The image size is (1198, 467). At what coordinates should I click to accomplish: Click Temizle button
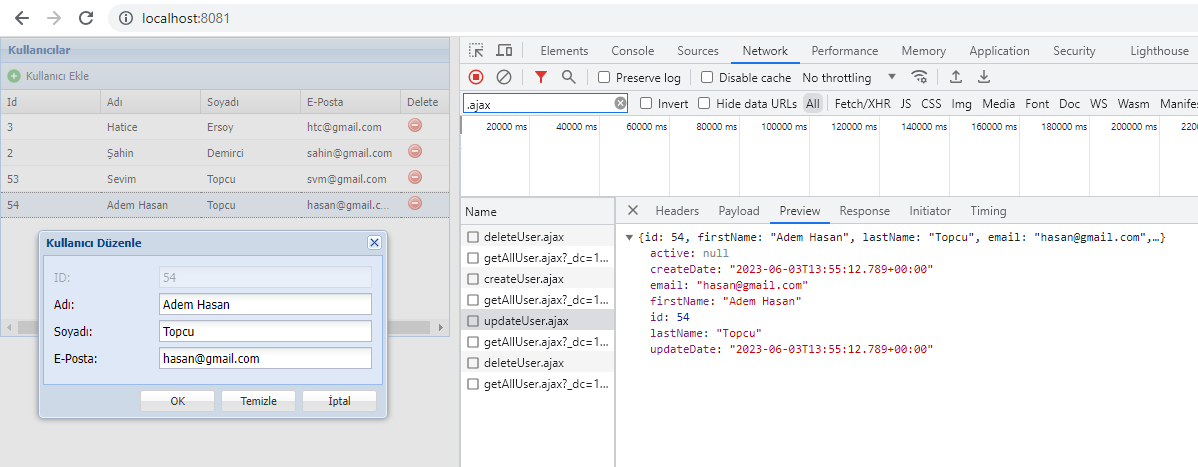pyautogui.click(x=258, y=401)
